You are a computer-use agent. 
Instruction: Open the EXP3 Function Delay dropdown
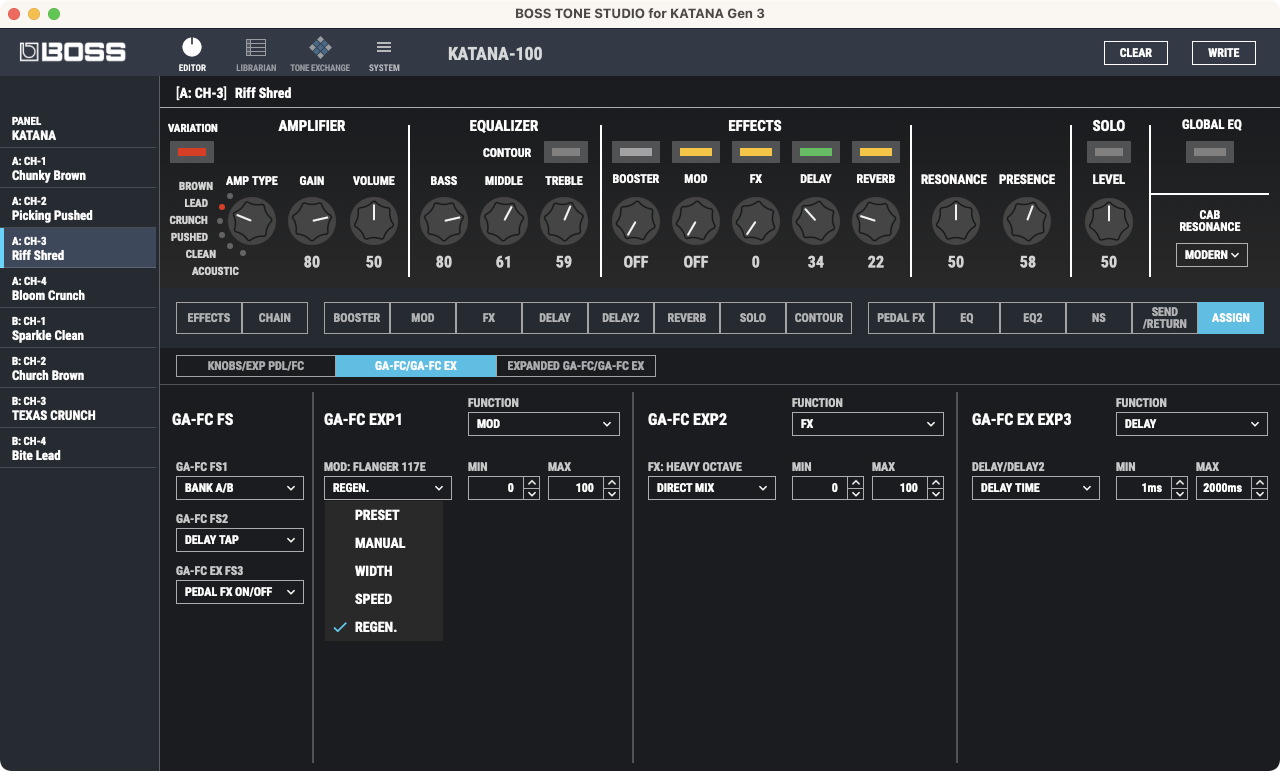[1192, 424]
